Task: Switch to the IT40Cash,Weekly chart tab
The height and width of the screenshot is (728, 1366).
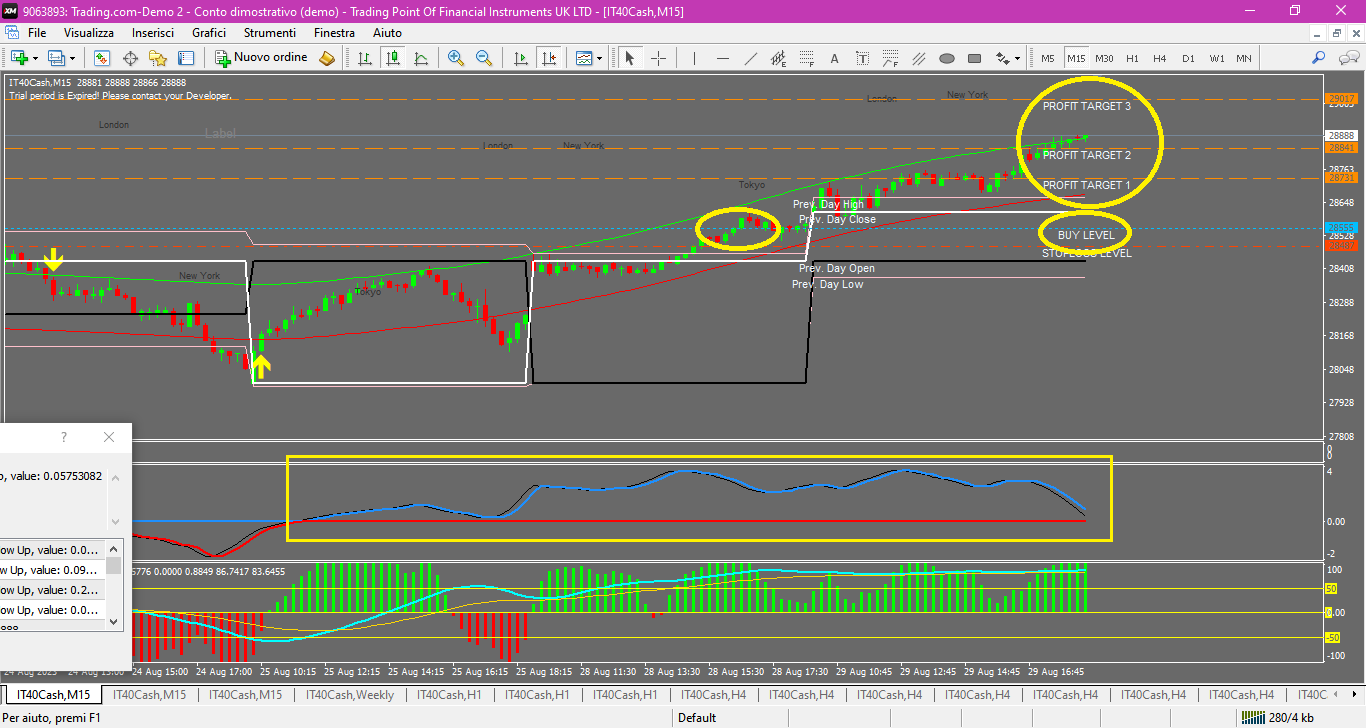Action: pos(350,695)
